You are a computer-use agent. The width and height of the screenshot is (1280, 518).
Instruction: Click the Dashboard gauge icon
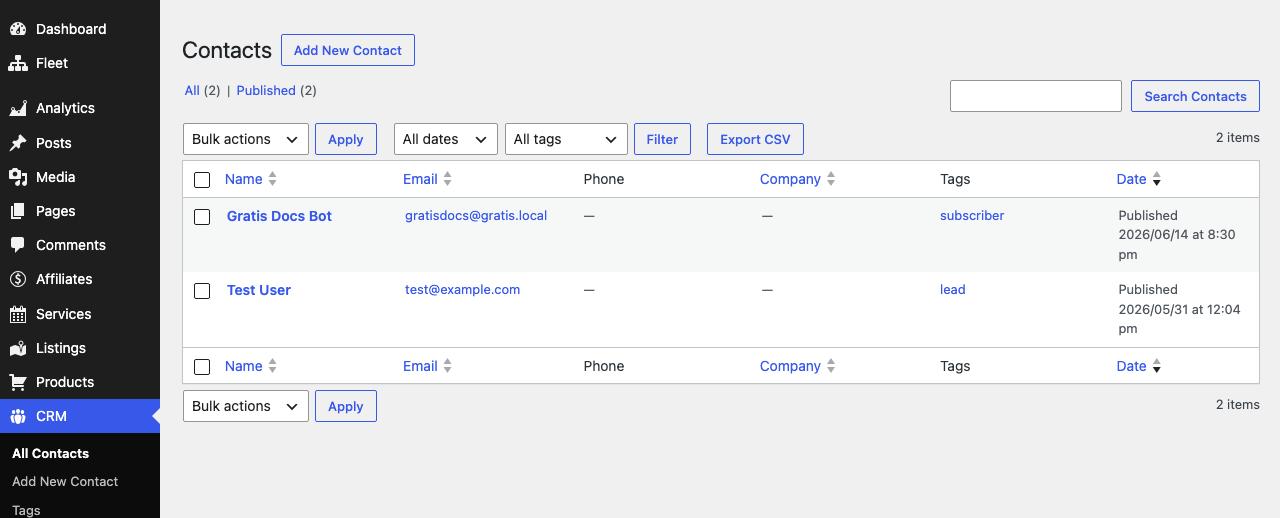18,29
